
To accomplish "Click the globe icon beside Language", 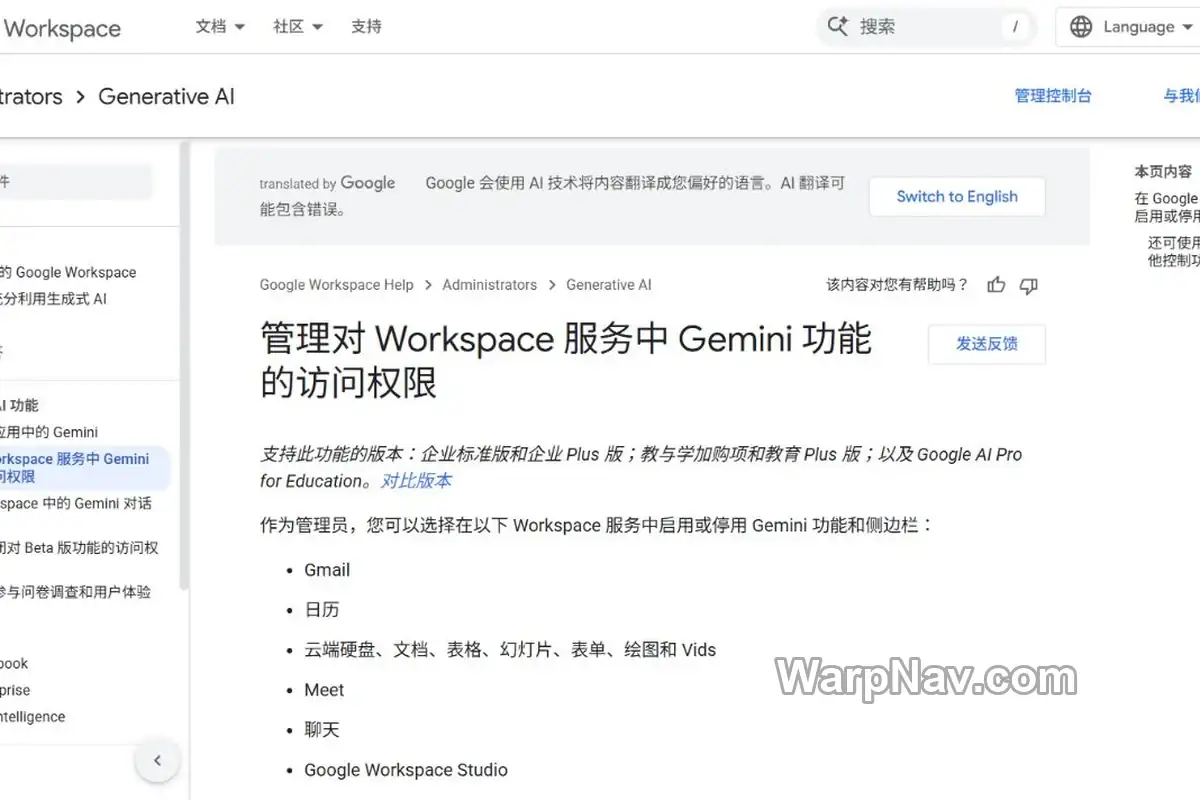I will coord(1081,27).
